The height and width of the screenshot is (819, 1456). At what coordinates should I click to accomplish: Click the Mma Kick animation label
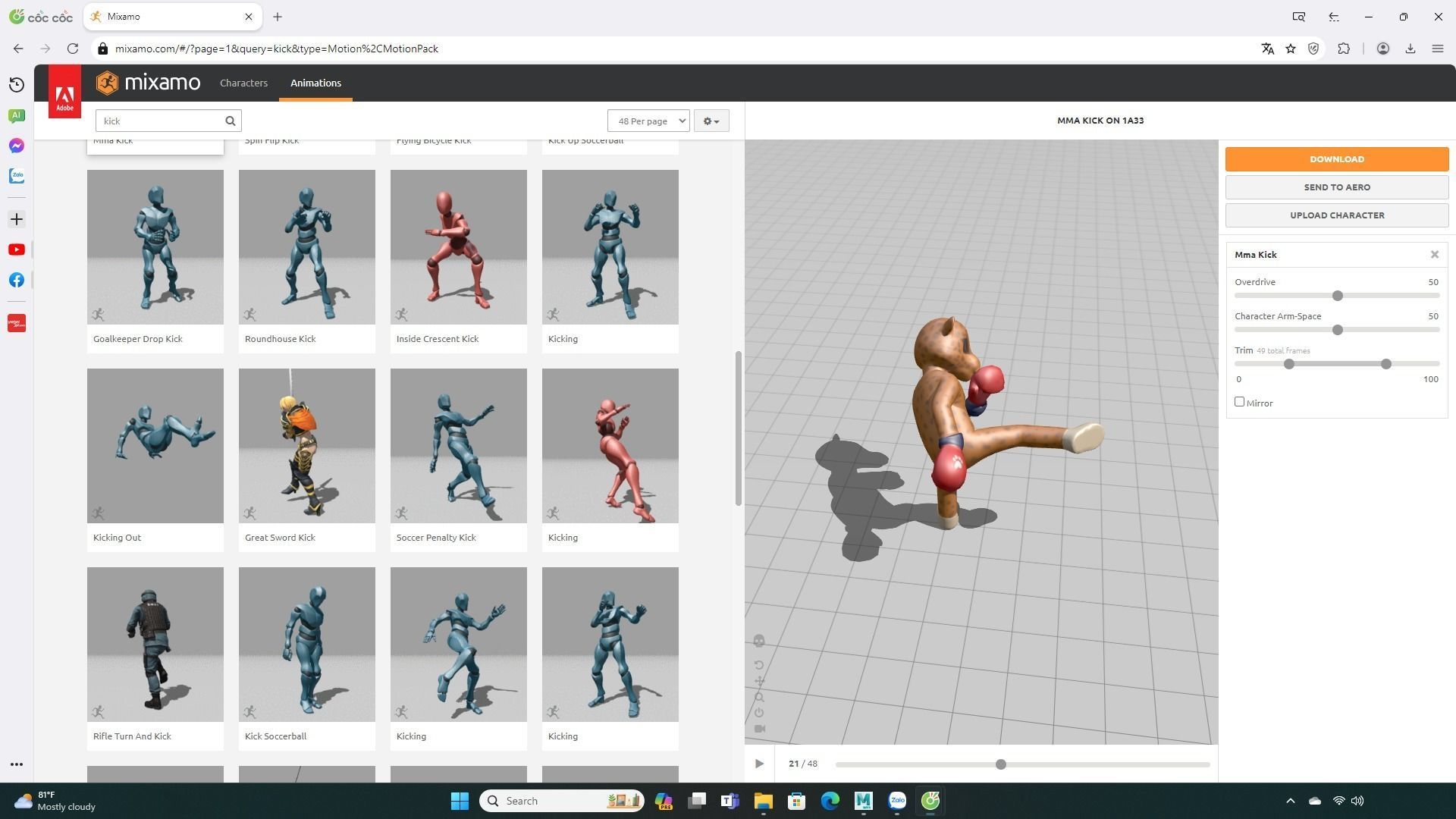113,141
